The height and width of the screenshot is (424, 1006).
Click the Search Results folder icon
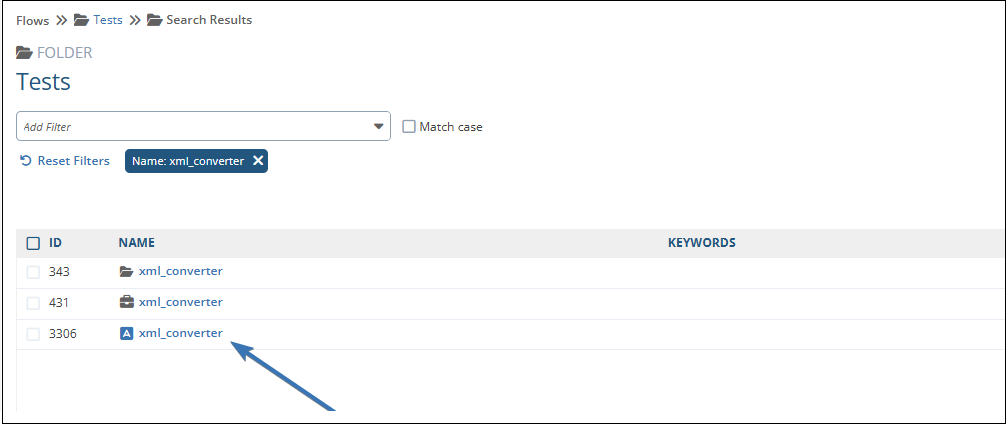(154, 20)
